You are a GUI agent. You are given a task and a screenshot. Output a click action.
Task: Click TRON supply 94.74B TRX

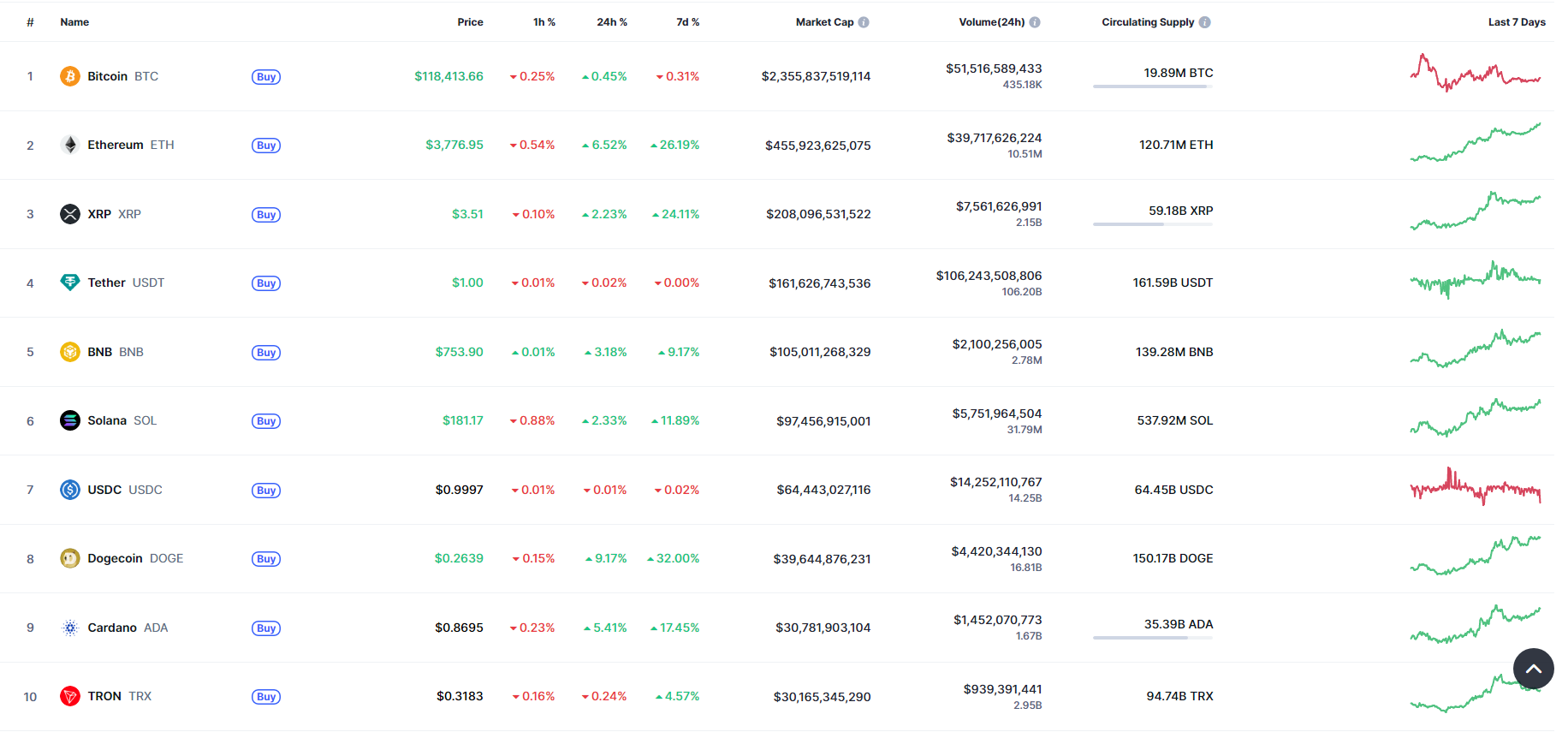1180,696
